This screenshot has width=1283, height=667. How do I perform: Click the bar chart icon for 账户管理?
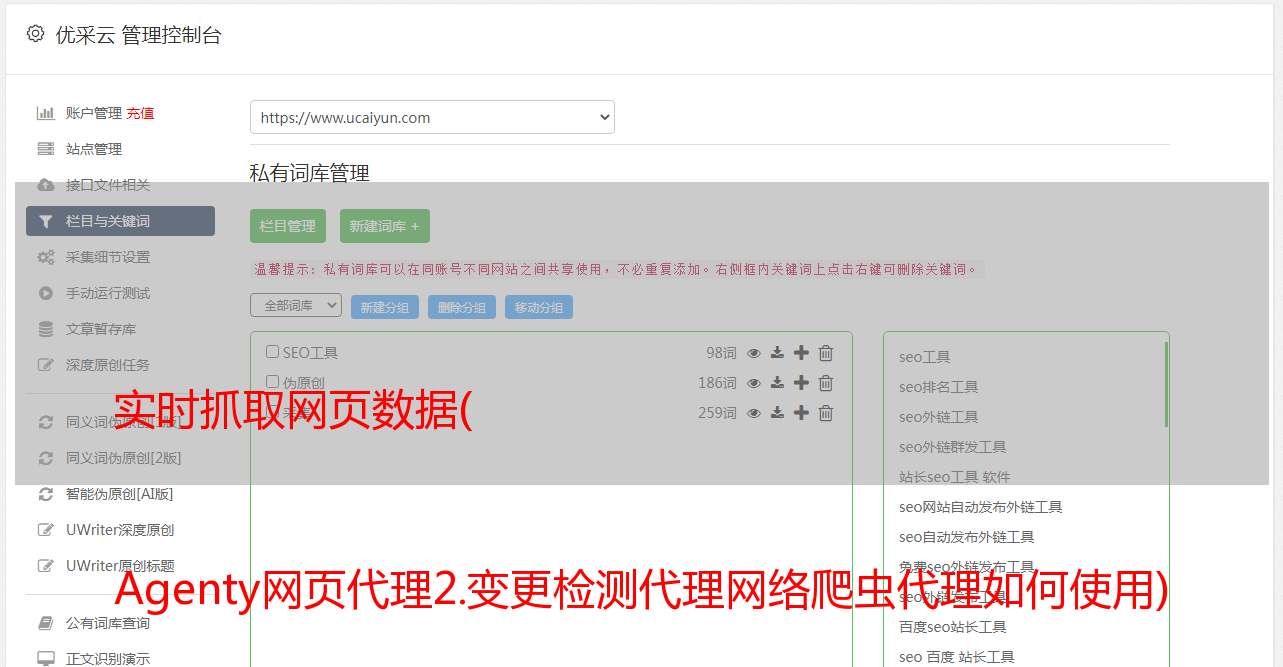tap(45, 113)
